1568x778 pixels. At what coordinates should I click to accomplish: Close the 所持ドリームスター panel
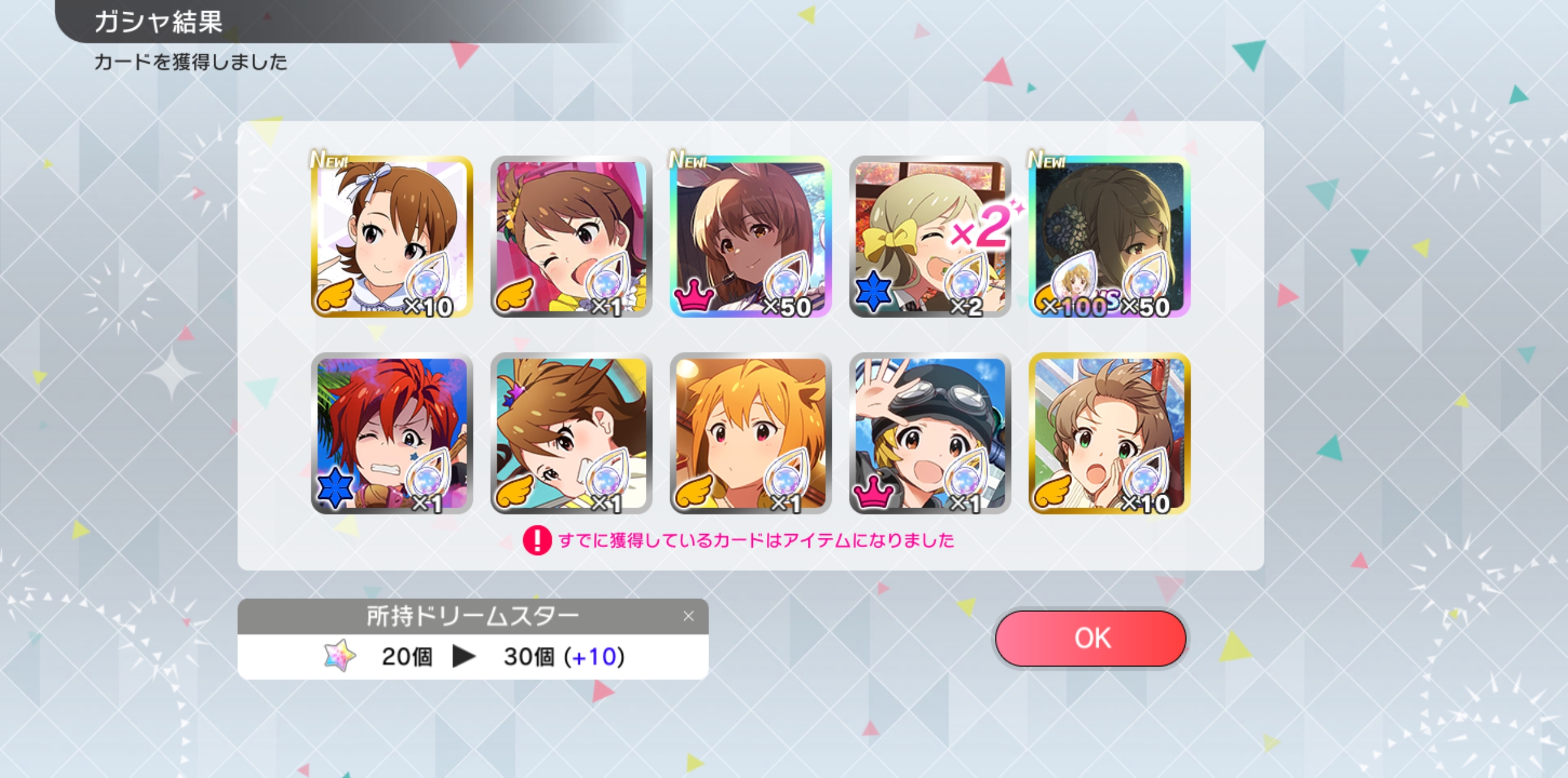click(x=689, y=616)
